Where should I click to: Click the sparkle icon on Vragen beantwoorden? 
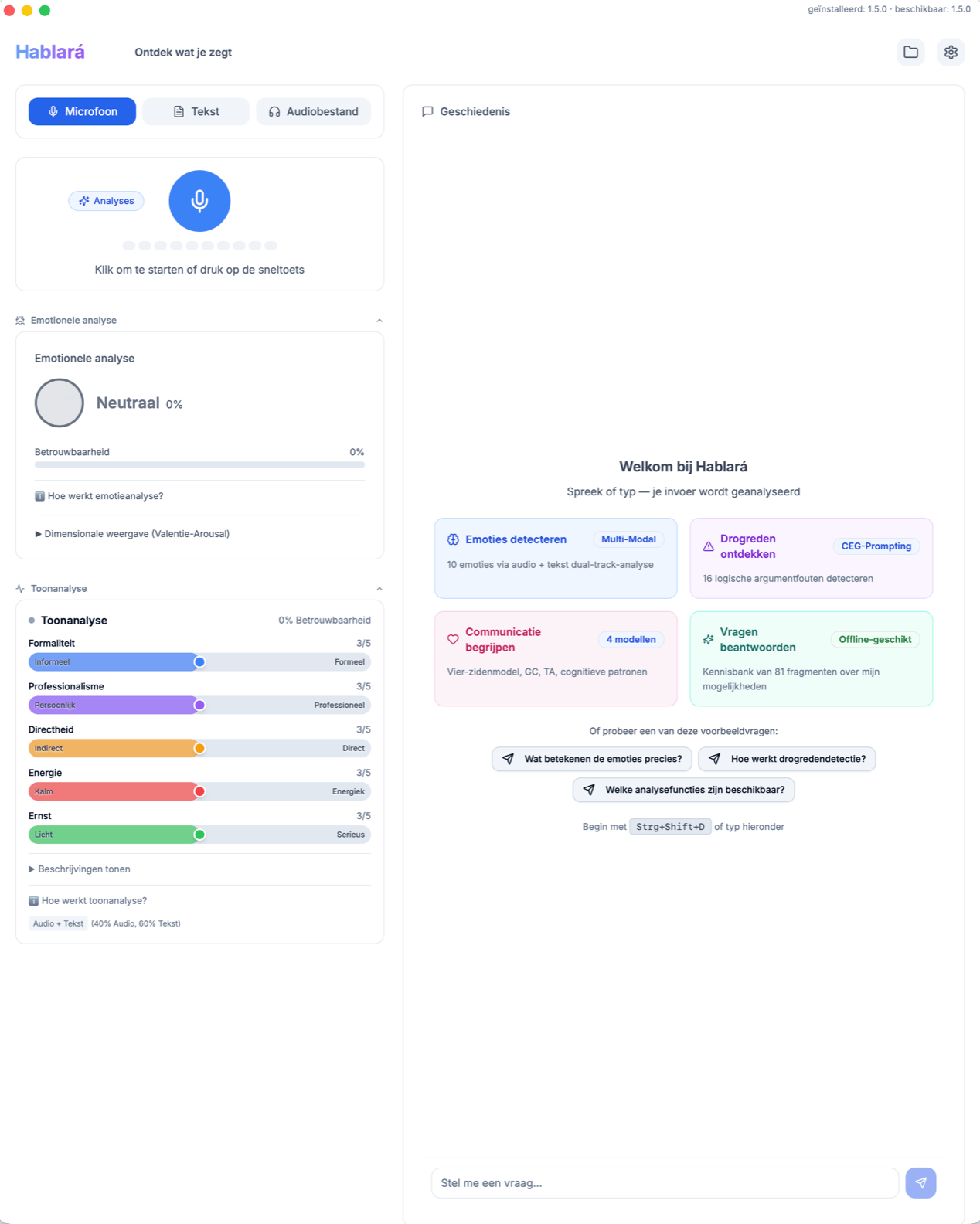tap(709, 639)
